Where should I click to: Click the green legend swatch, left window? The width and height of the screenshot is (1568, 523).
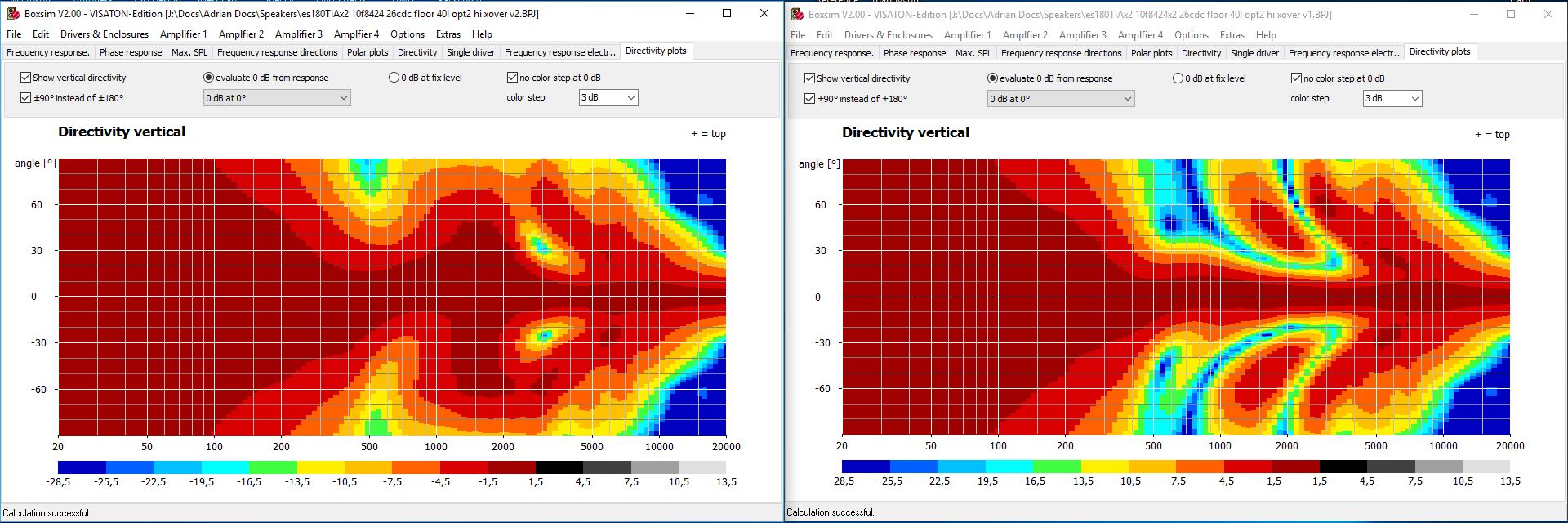[273, 467]
